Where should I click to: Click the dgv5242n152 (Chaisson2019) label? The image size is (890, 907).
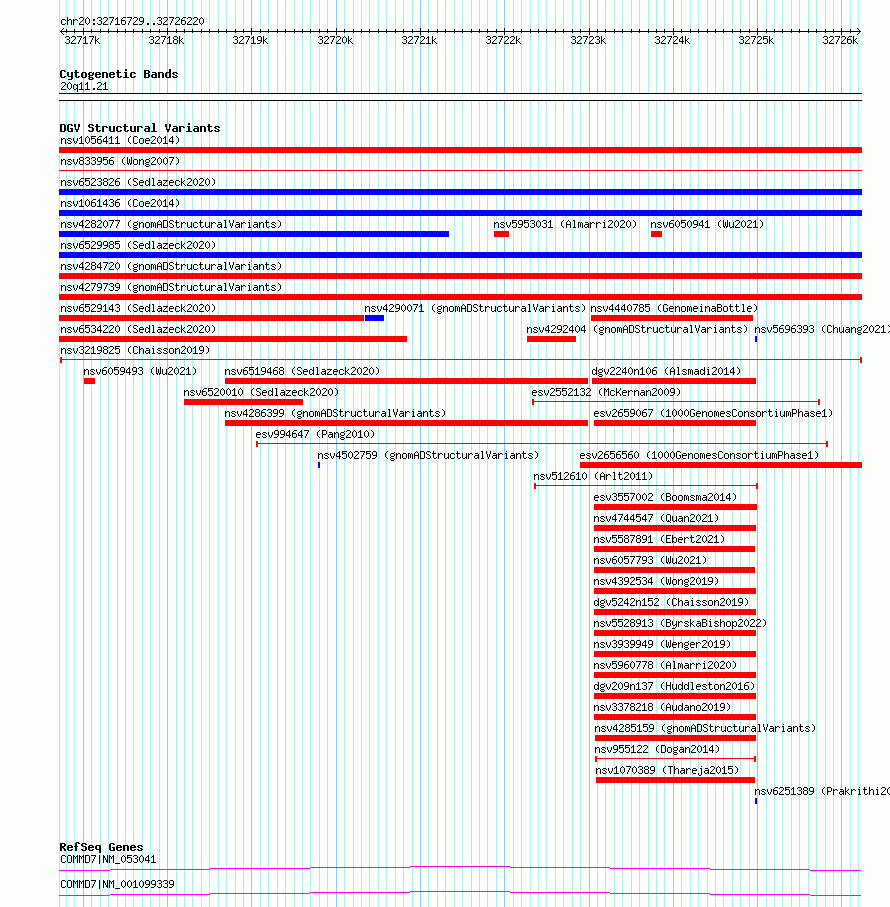pyautogui.click(x=671, y=602)
